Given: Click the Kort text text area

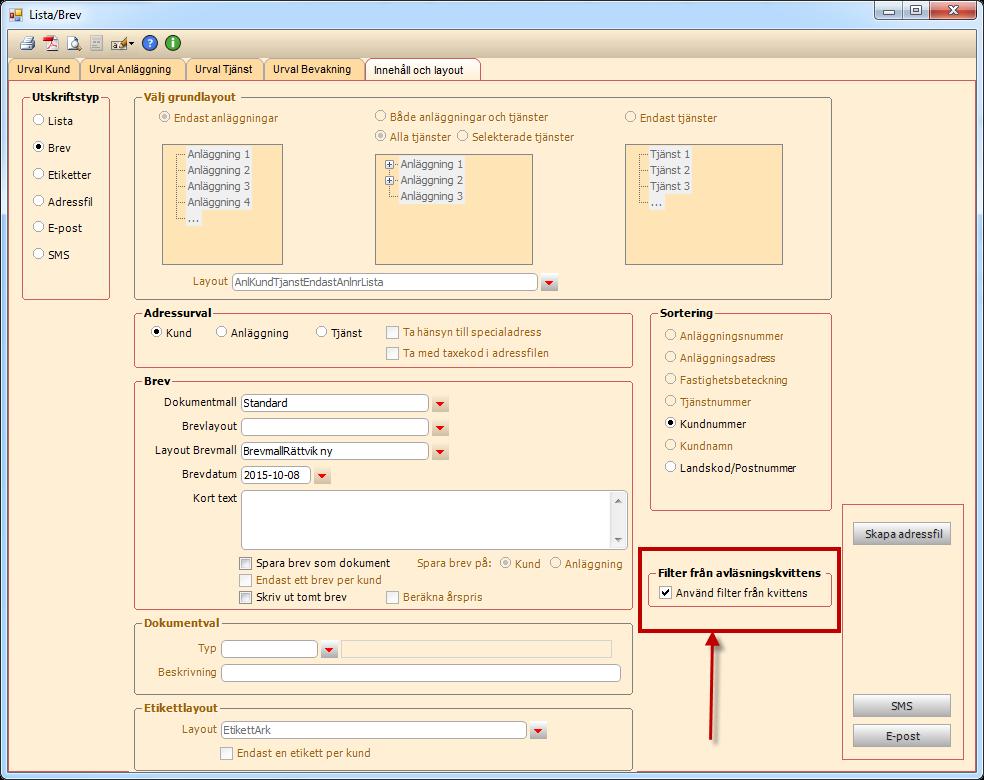Looking at the screenshot, I should click(427, 520).
